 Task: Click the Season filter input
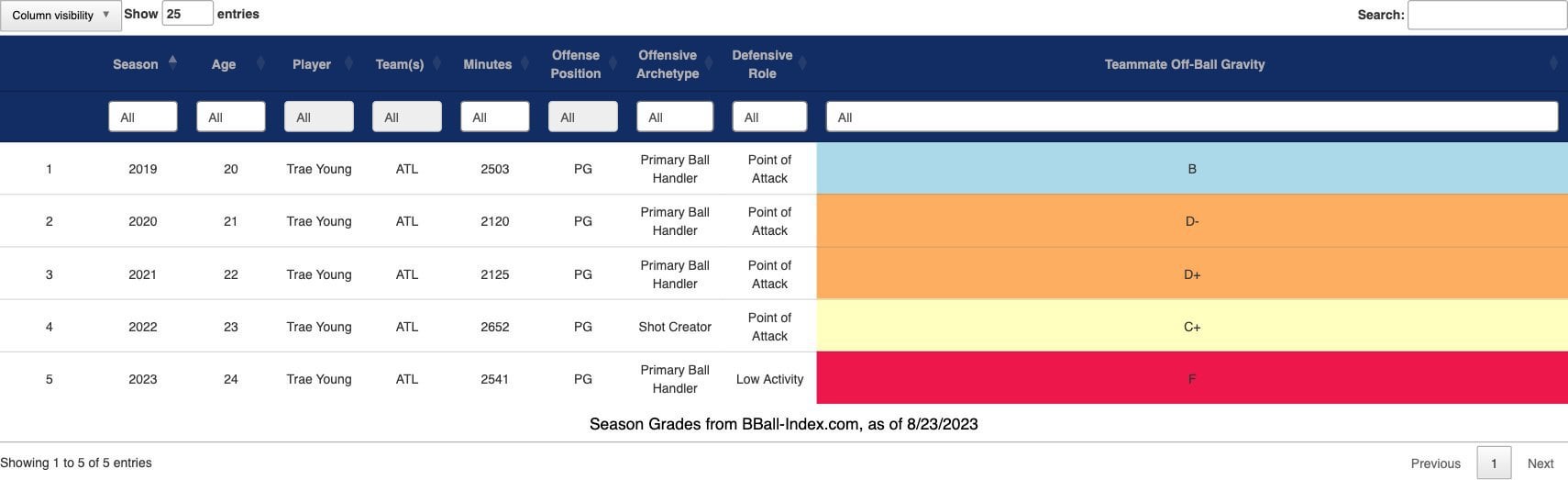[142, 117]
